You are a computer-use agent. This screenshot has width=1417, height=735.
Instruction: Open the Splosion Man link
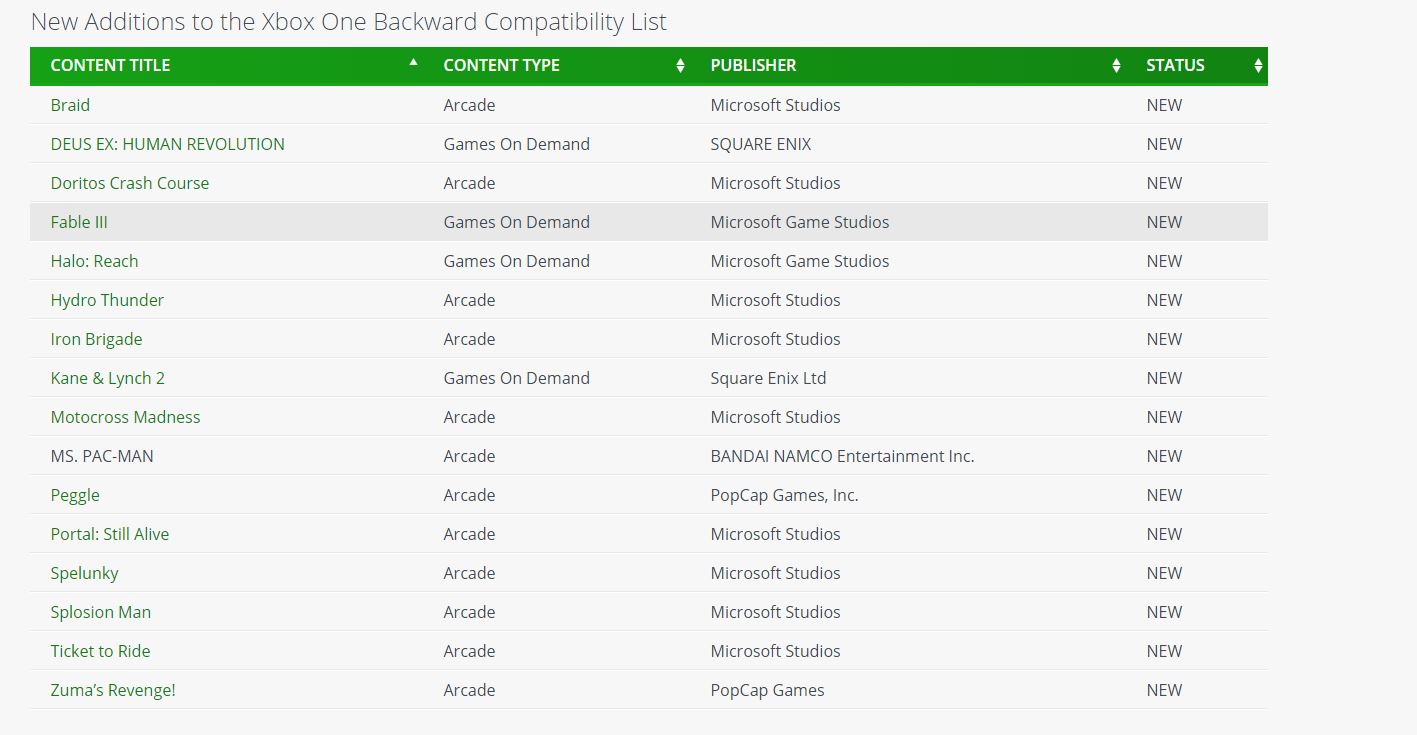click(101, 612)
